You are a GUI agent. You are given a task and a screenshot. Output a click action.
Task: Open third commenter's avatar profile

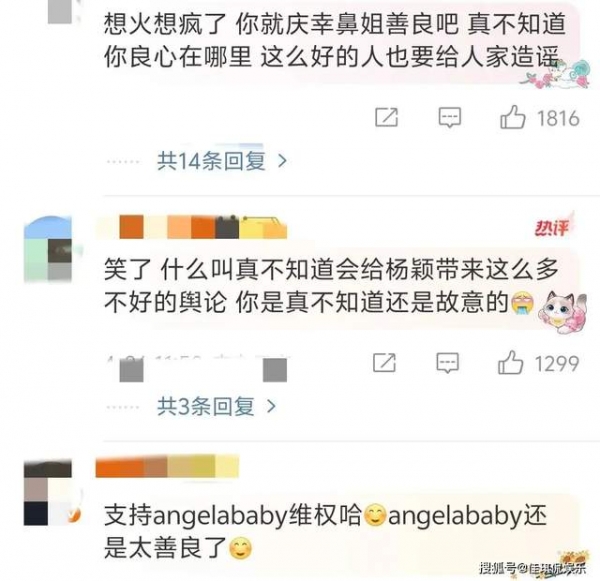click(48, 493)
